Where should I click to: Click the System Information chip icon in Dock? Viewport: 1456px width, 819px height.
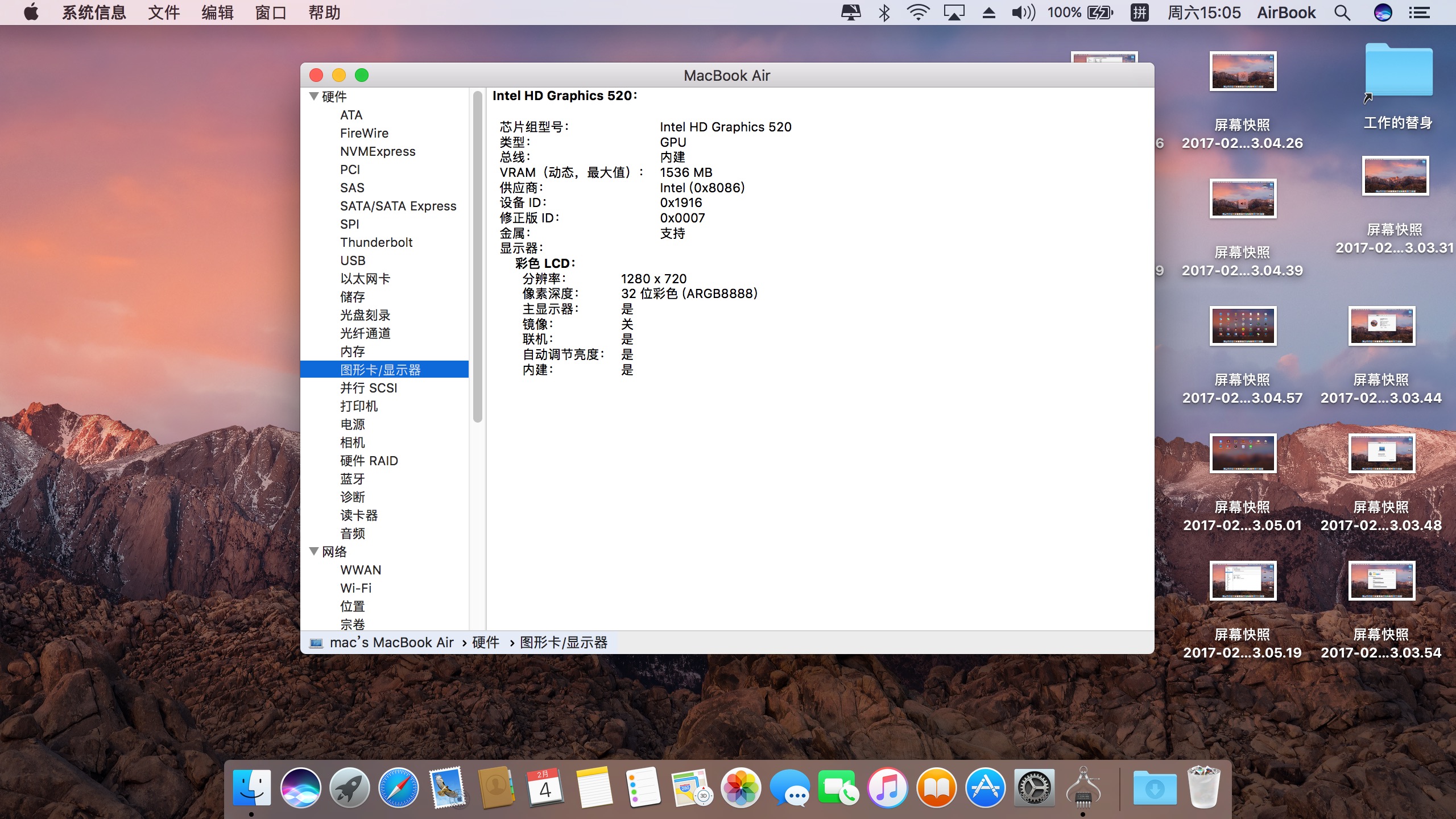tap(1083, 788)
